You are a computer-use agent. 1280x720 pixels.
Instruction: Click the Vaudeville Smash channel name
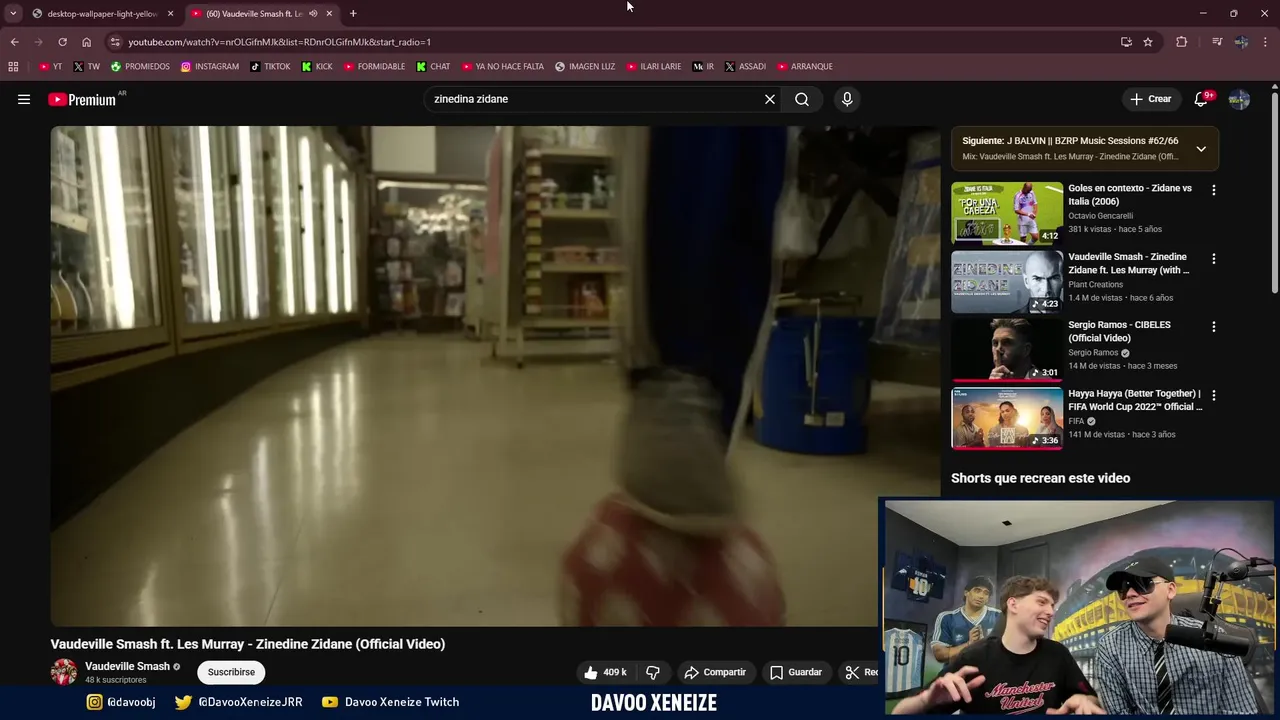click(x=127, y=666)
